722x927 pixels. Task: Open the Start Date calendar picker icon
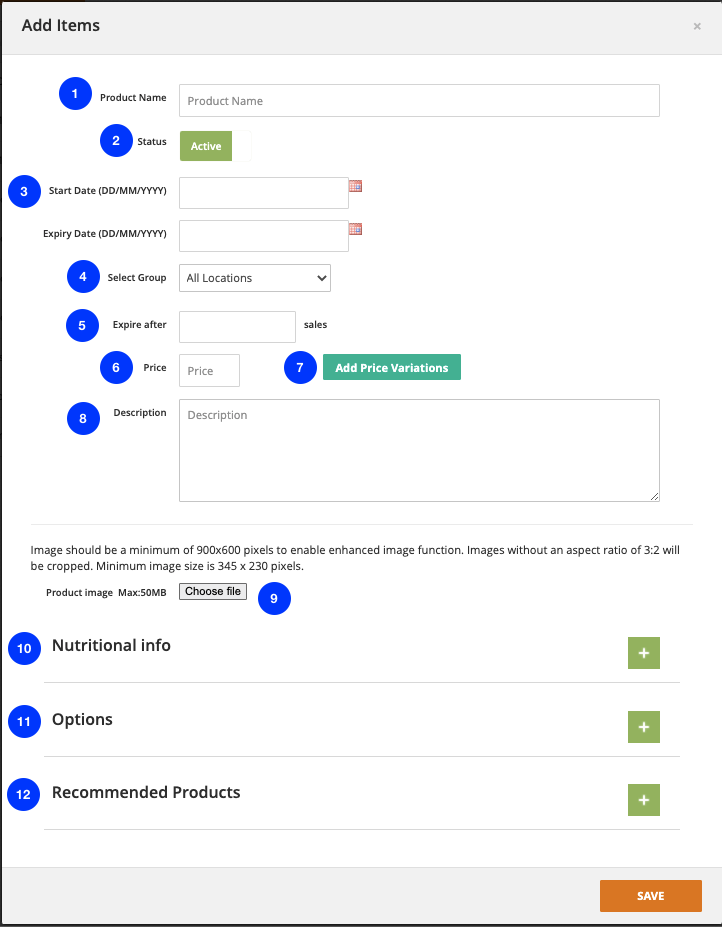point(355,186)
